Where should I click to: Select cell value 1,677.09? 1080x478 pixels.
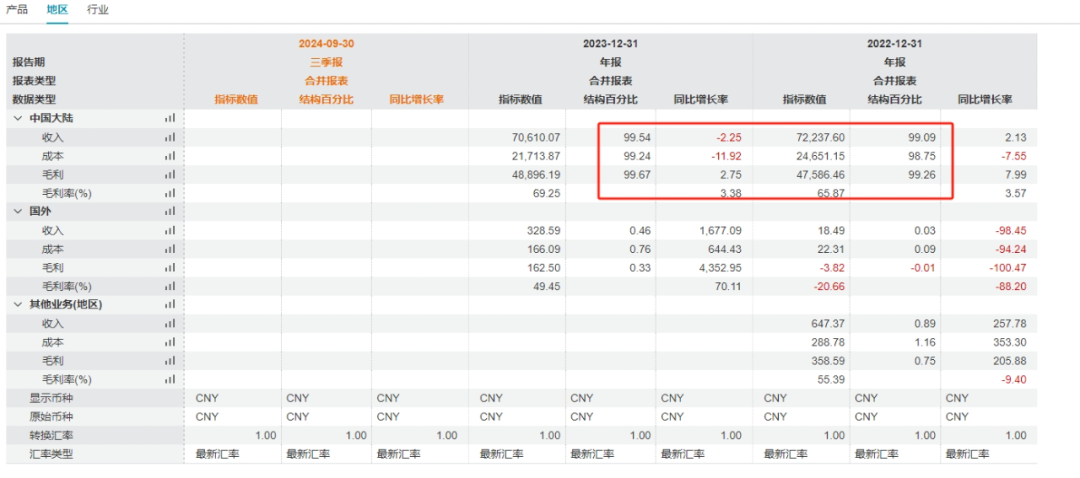pos(720,231)
